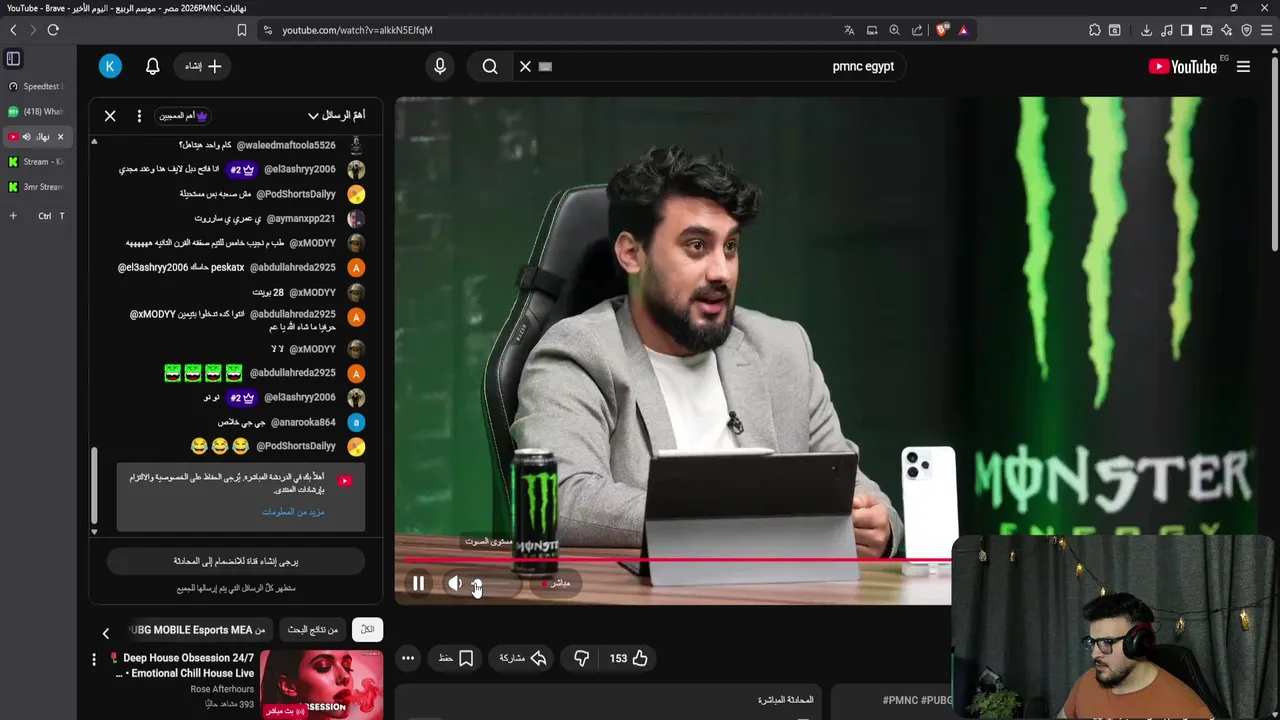Submit search with magnifier icon
Viewport: 1280px width, 720px height.
490,67
